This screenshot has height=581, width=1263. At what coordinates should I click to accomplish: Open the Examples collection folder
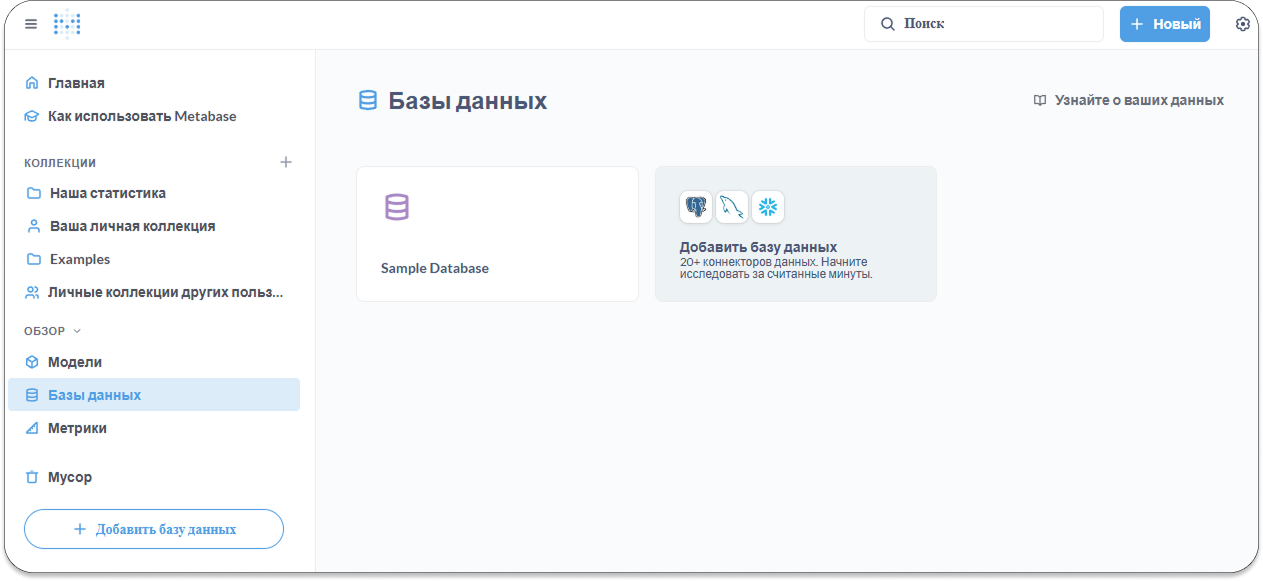click(80, 259)
